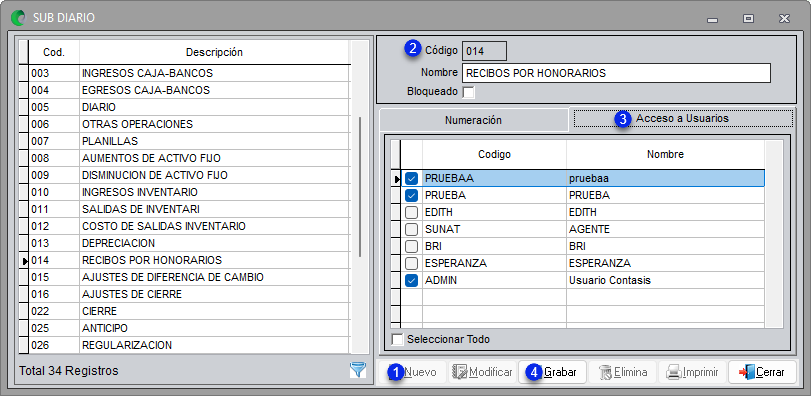
Task: Click the Código field showing 014
Action: coord(484,51)
